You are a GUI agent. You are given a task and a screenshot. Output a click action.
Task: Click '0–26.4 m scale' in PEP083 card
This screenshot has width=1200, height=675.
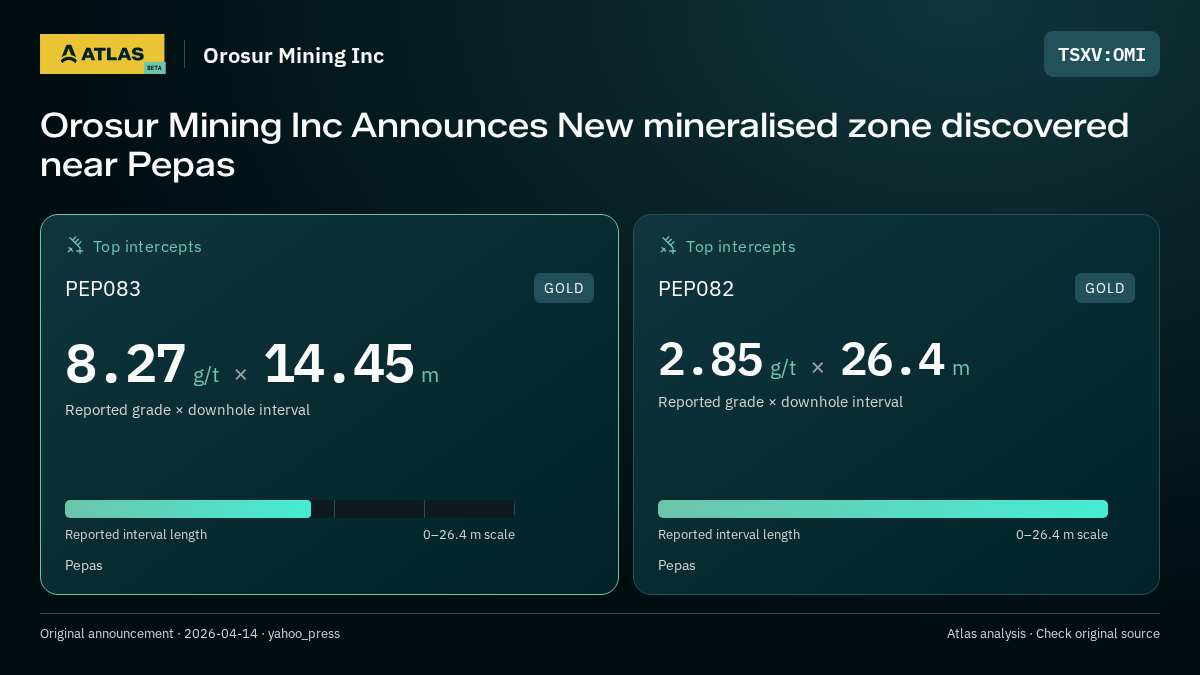[469, 535]
